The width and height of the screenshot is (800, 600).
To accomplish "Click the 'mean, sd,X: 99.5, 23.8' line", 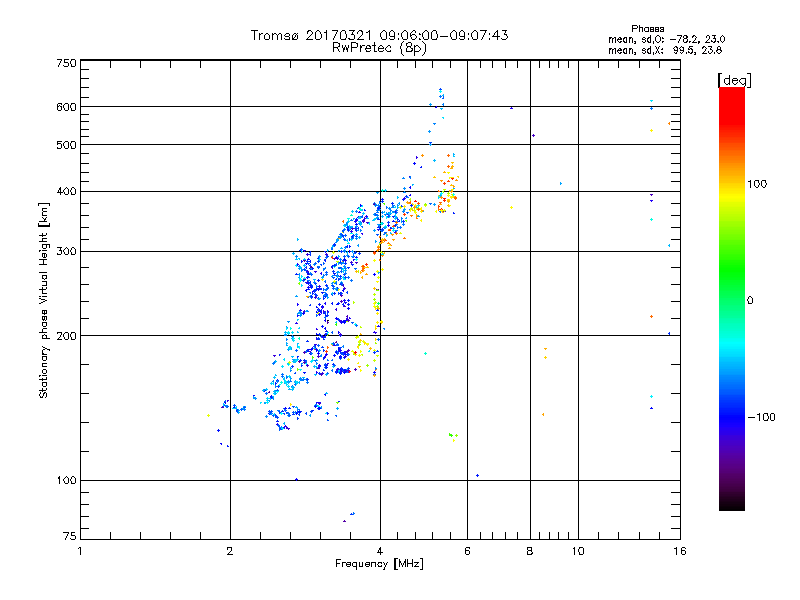I will [x=665, y=50].
